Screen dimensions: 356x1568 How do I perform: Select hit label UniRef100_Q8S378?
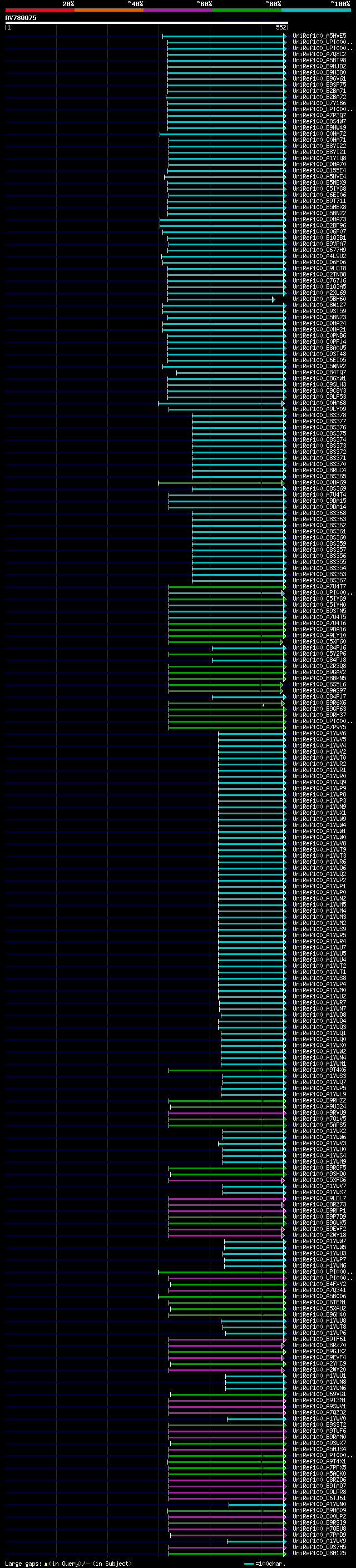click(319, 415)
